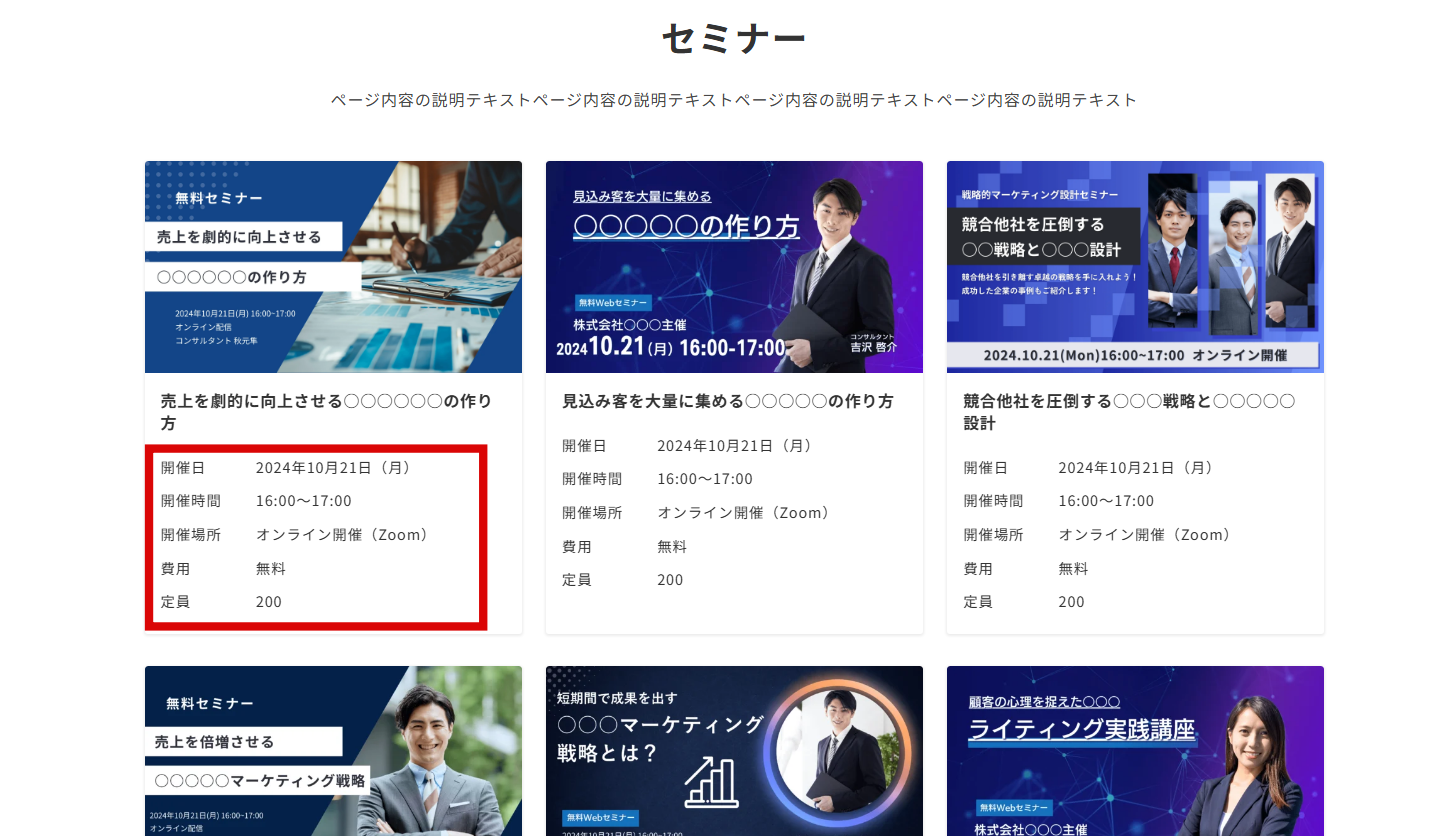Click title 競合他社を圧倒する〇〇戦略と設計

coord(1129,412)
